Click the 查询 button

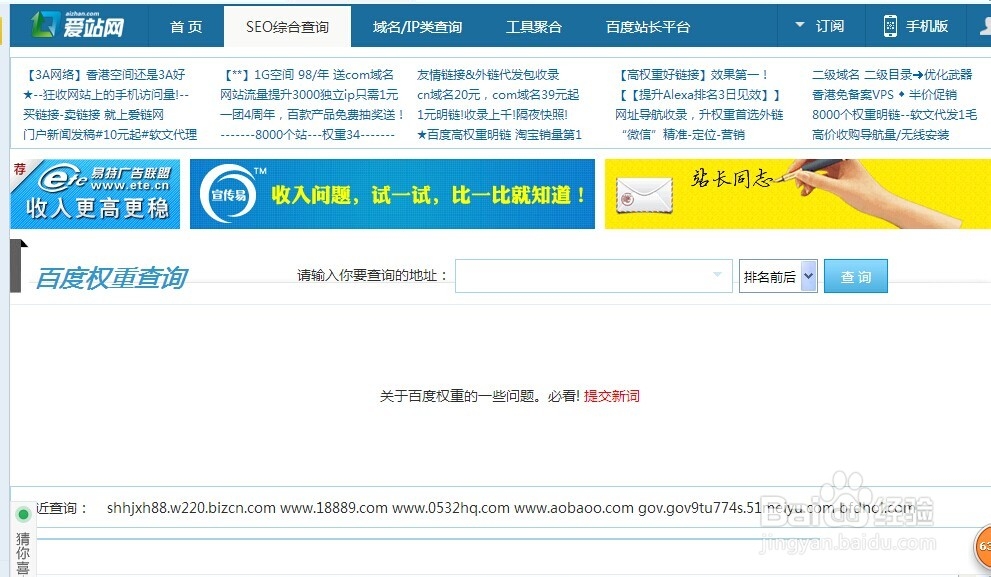click(x=856, y=276)
